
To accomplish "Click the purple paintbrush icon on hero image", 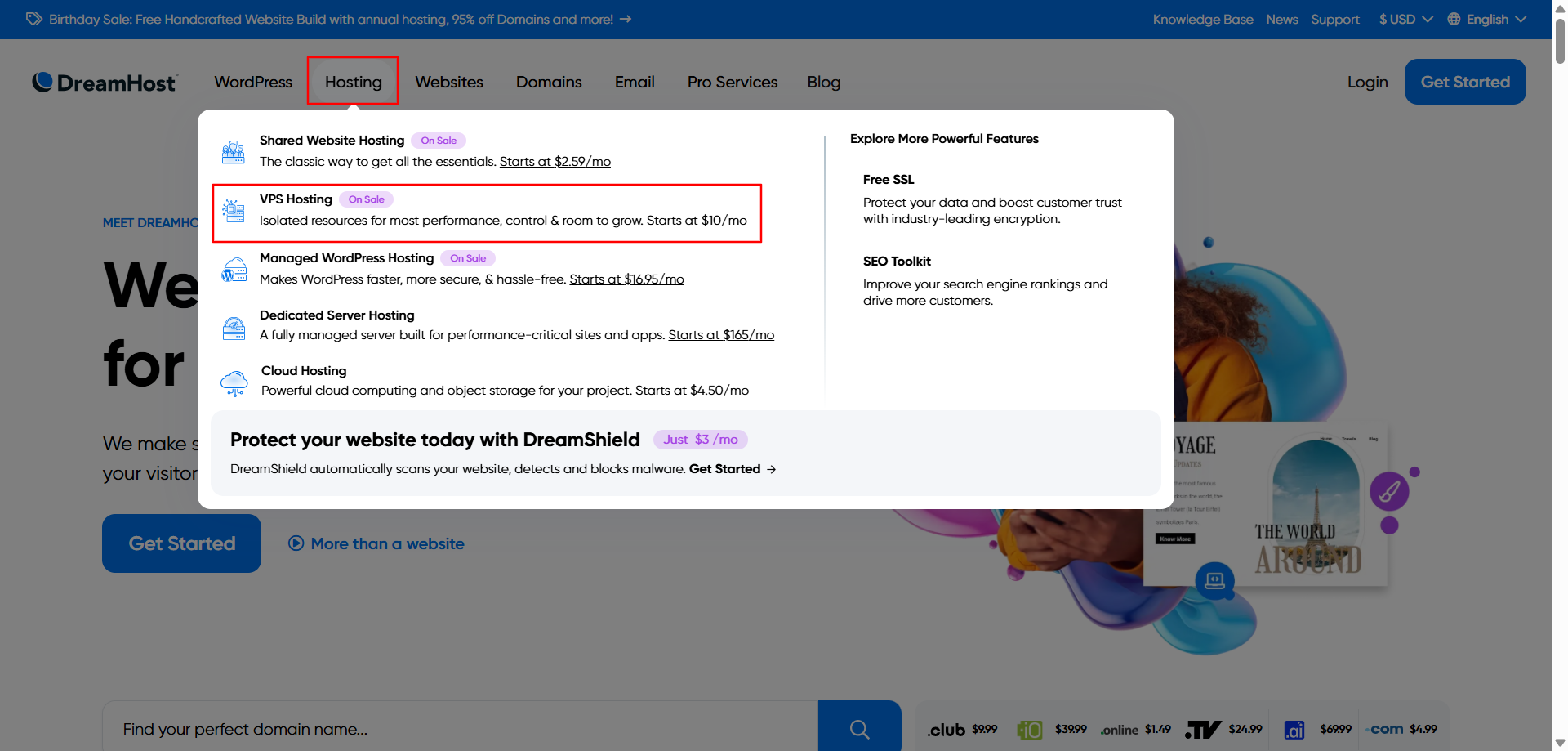I will 1389,491.
